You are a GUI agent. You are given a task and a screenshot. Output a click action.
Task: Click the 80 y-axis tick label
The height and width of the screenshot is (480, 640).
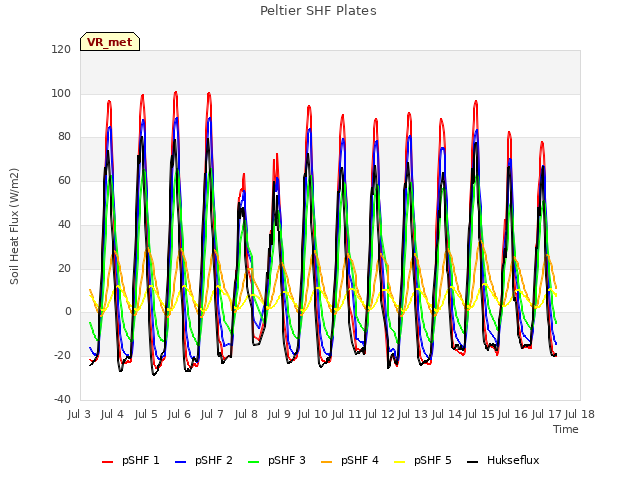tap(64, 137)
